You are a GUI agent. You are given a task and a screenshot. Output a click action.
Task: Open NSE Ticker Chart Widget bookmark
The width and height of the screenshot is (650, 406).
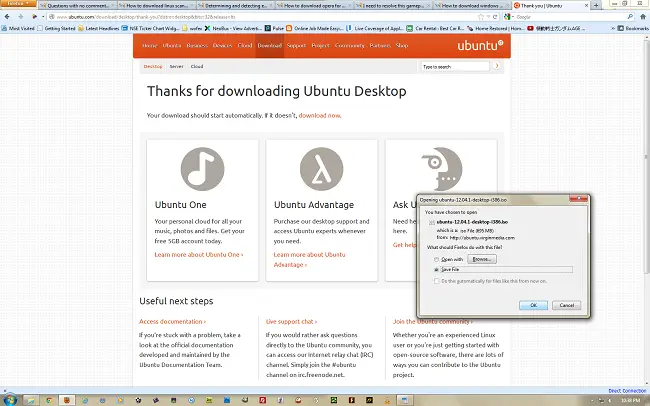[x=150, y=28]
